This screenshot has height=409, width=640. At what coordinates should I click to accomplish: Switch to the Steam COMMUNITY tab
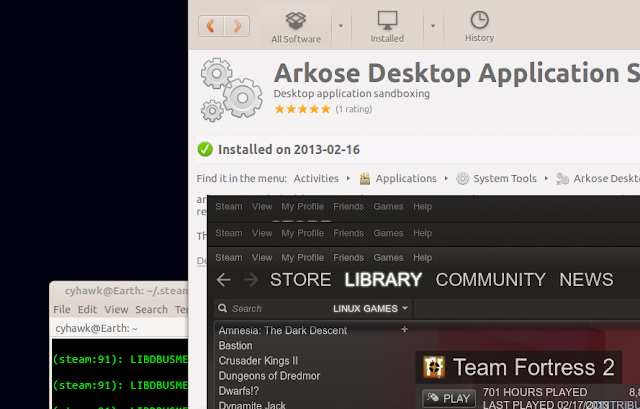[x=490, y=280]
